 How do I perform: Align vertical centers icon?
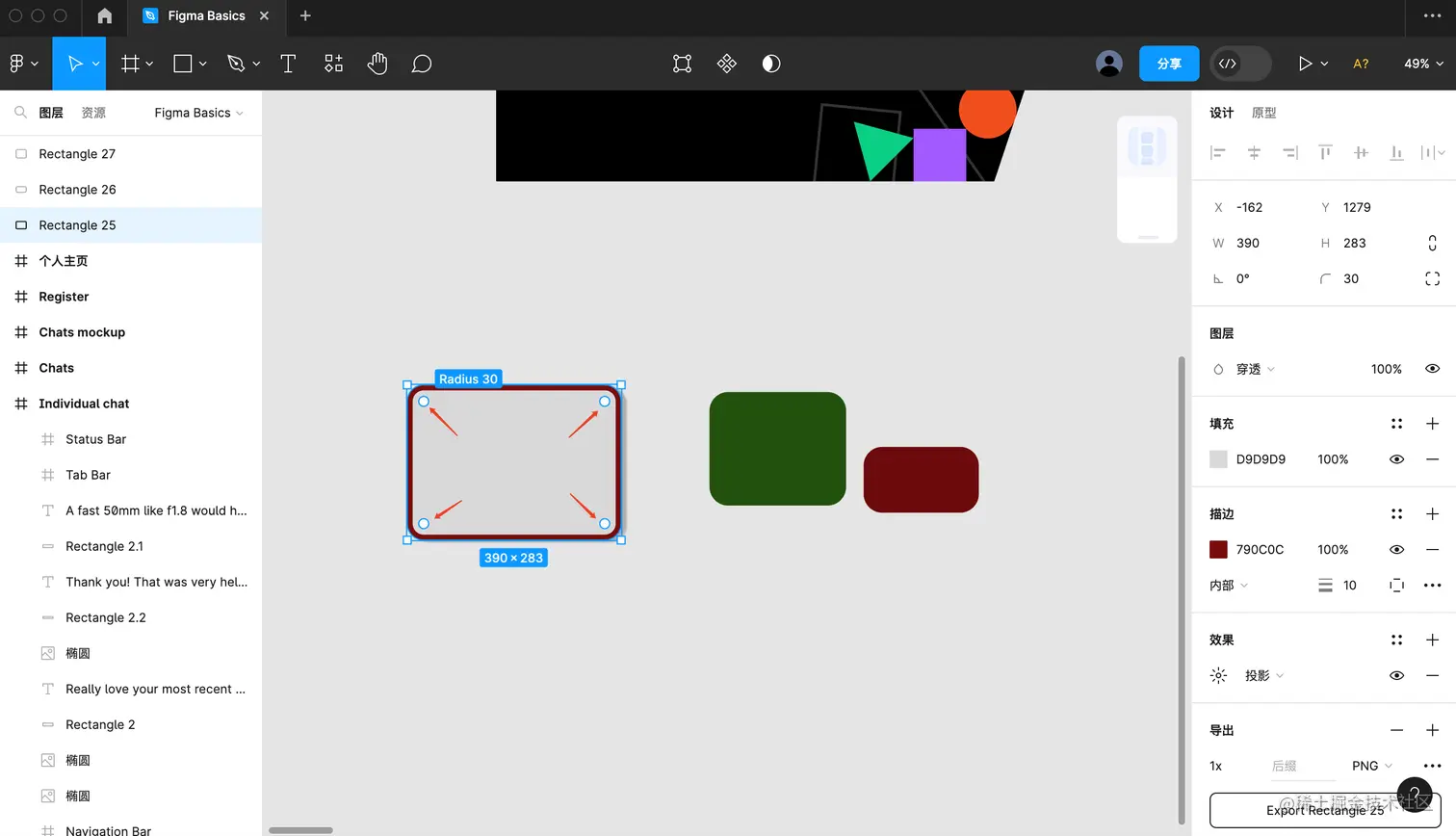(x=1361, y=152)
